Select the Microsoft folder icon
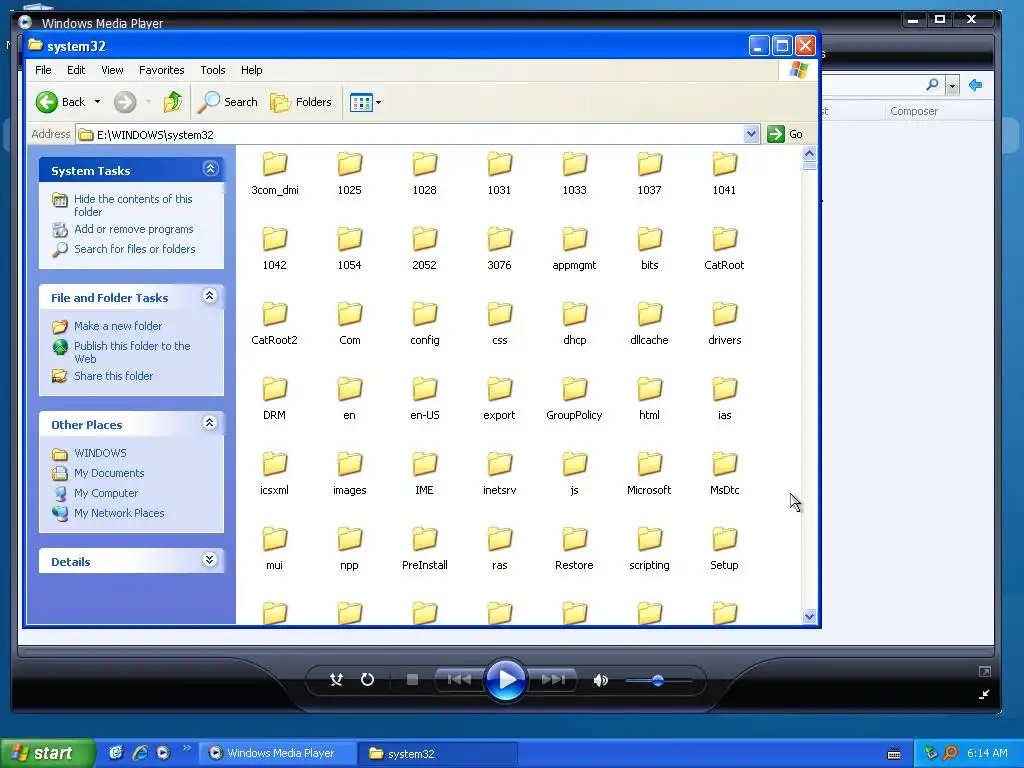Screen dimensions: 1024x768 click(x=649, y=464)
